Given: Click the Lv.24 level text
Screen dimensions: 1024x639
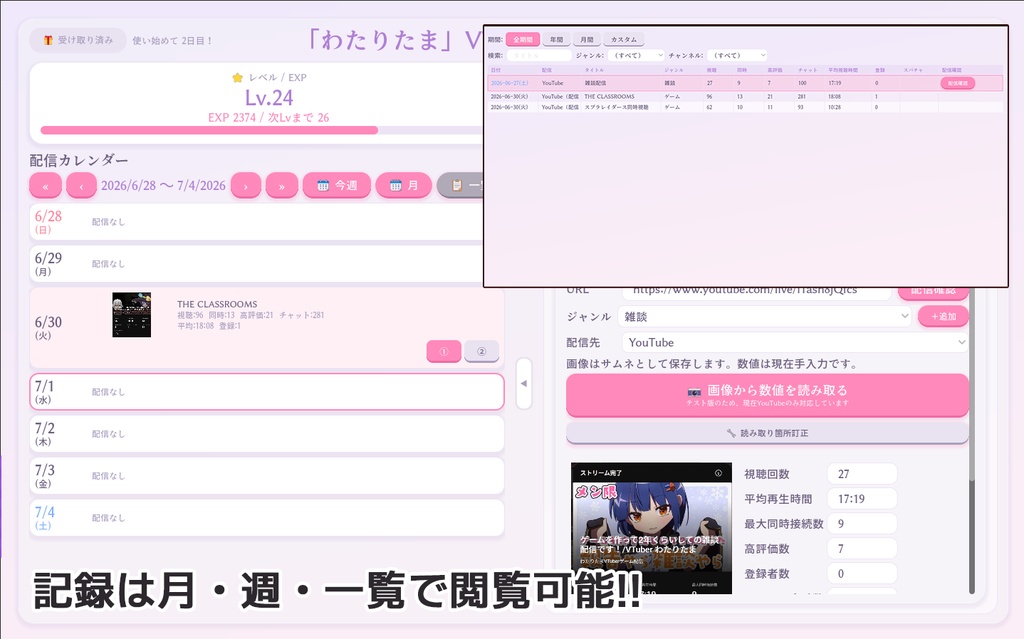Looking at the screenshot, I should tap(269, 98).
